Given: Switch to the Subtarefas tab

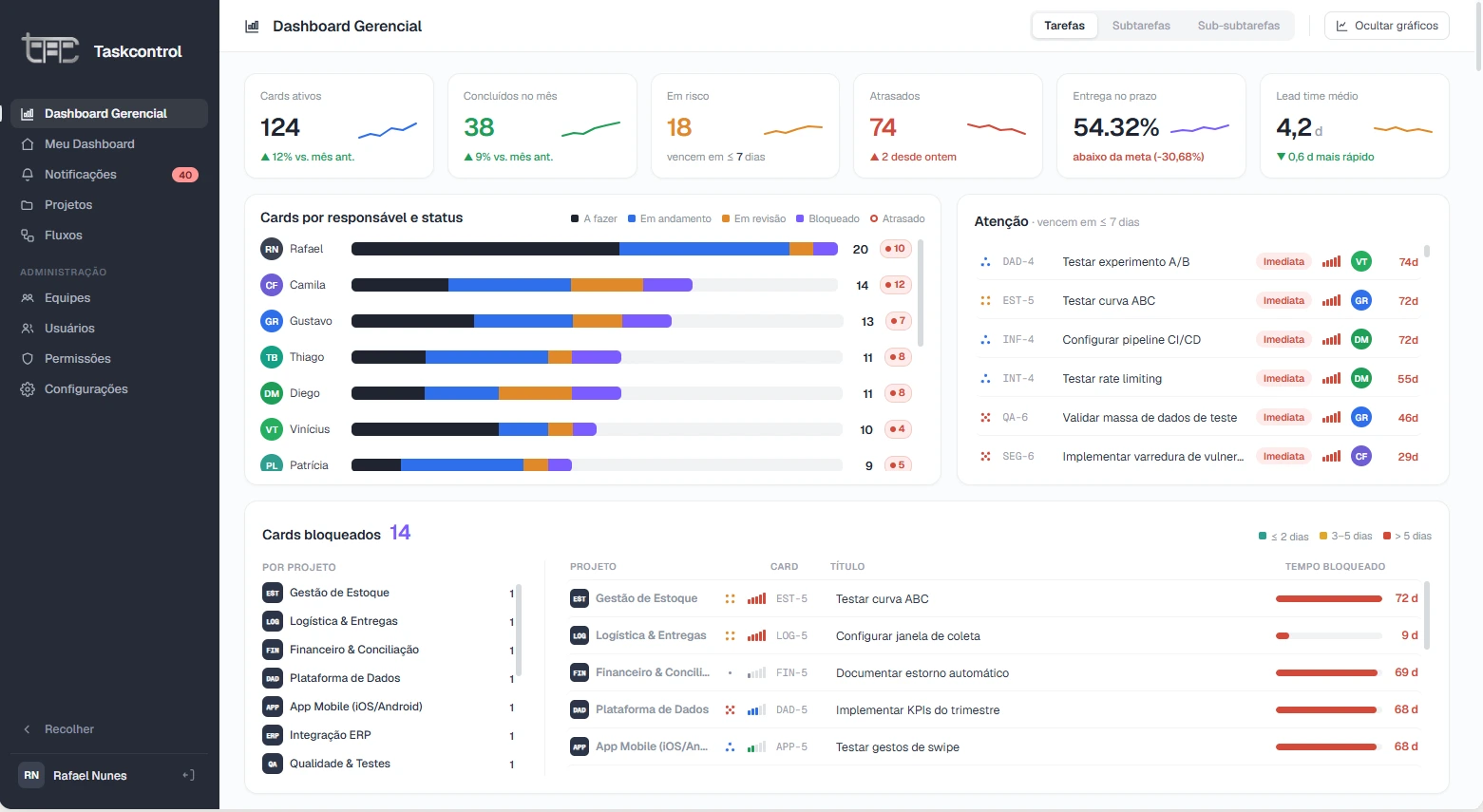Looking at the screenshot, I should [1141, 26].
